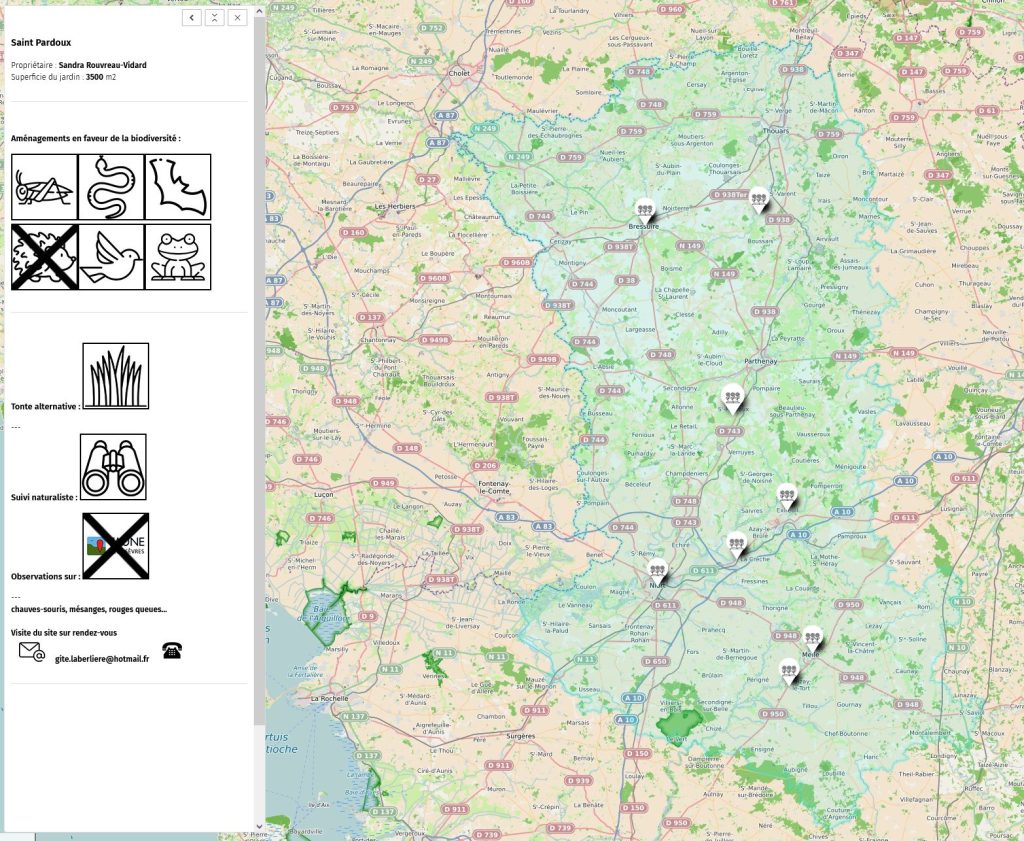
Task: Open the gite.laberliere@hotmail.fr email link
Action: pyautogui.click(x=101, y=658)
